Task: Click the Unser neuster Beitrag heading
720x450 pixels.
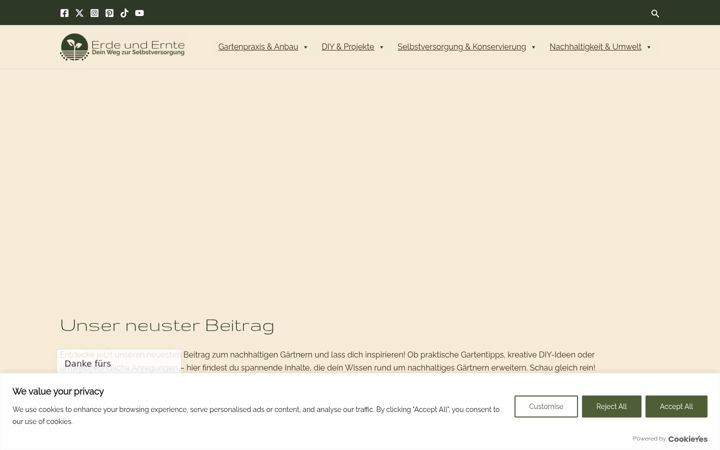Action: tap(167, 325)
